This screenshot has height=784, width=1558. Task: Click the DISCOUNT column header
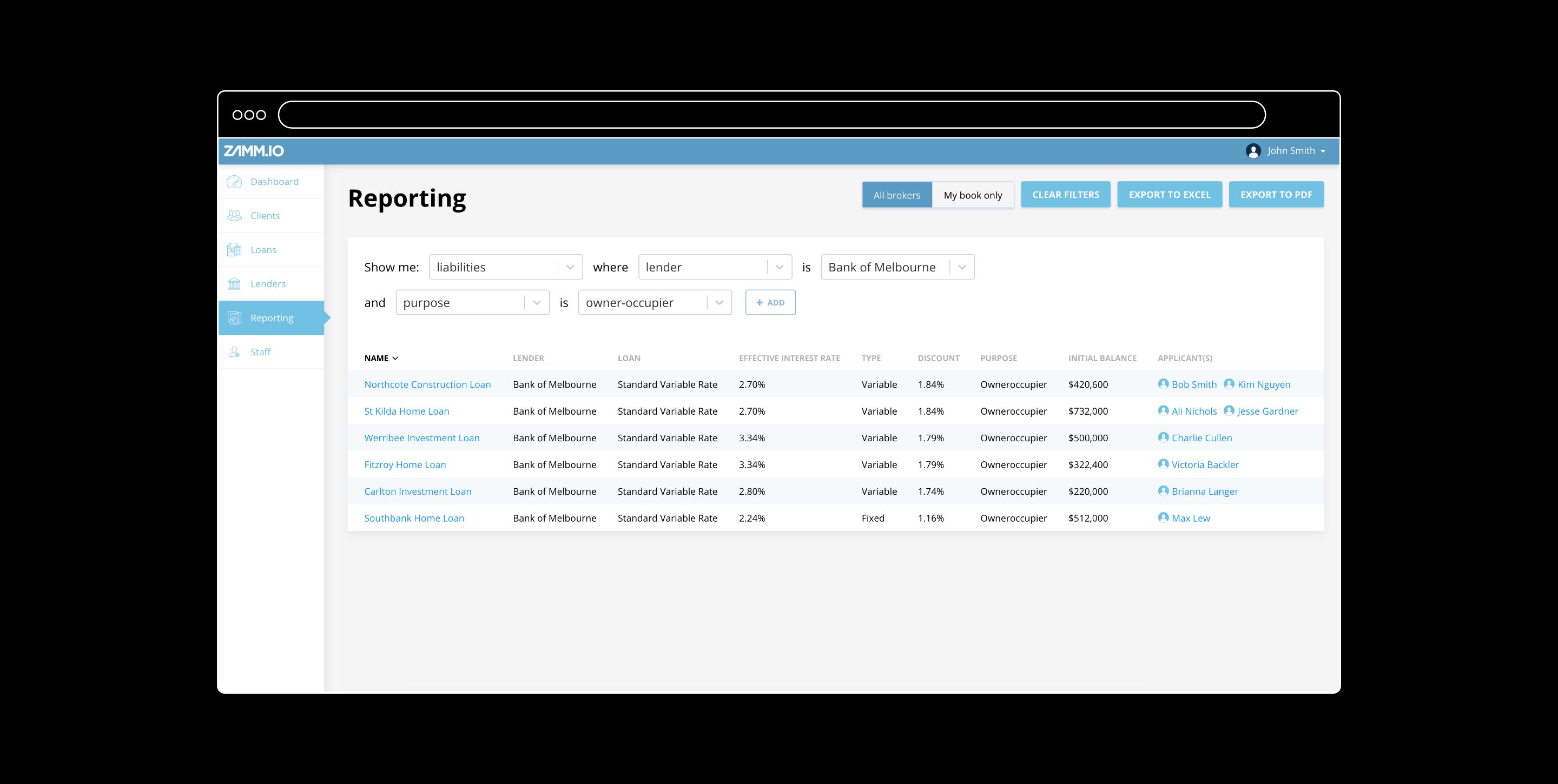(938, 358)
